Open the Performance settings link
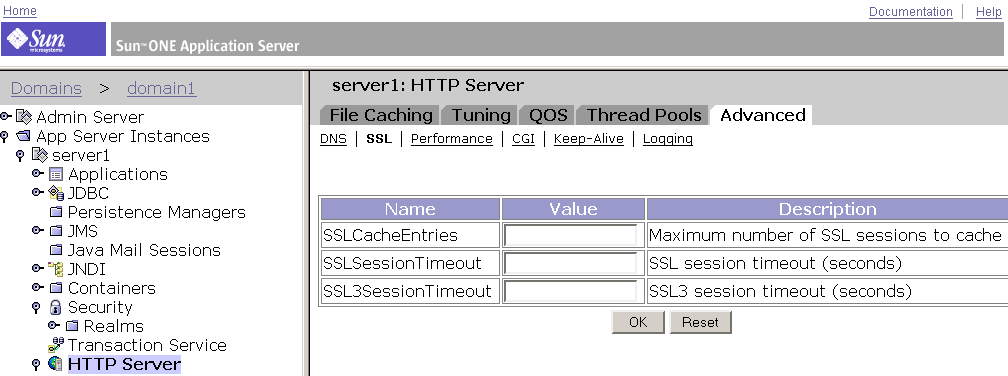Image resolution: width=1008 pixels, height=376 pixels. (452, 139)
